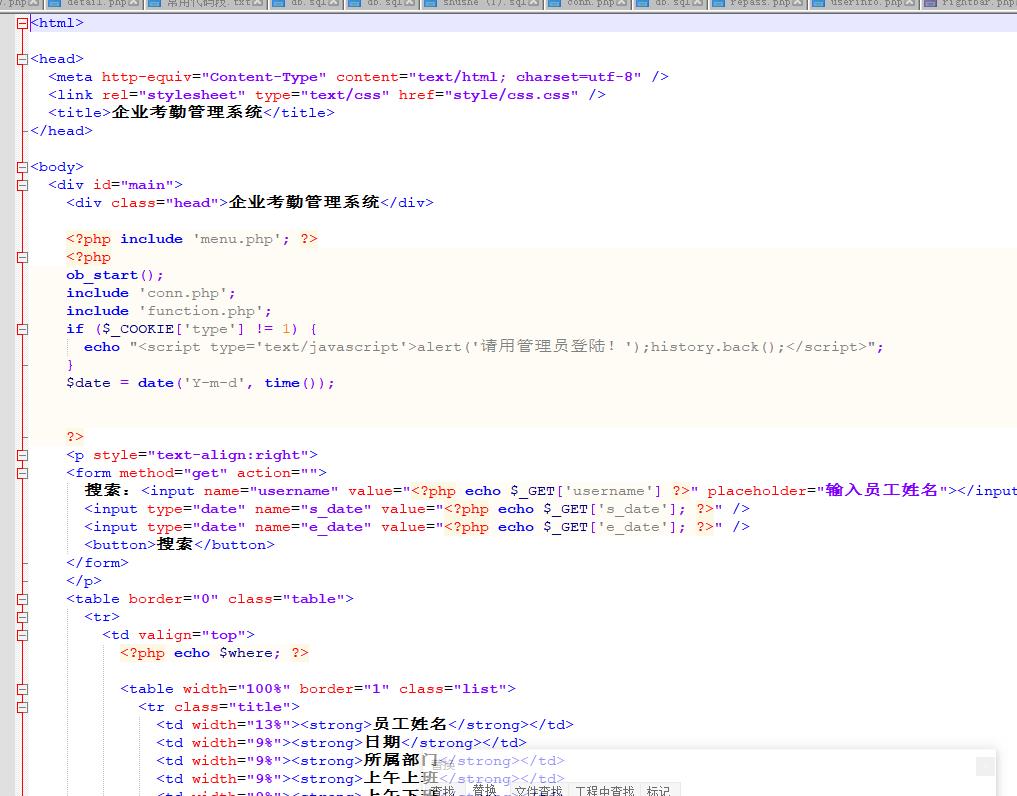1017x796 pixels.
Task: Click the rel="stylesheet" attribute
Action: coord(174,95)
